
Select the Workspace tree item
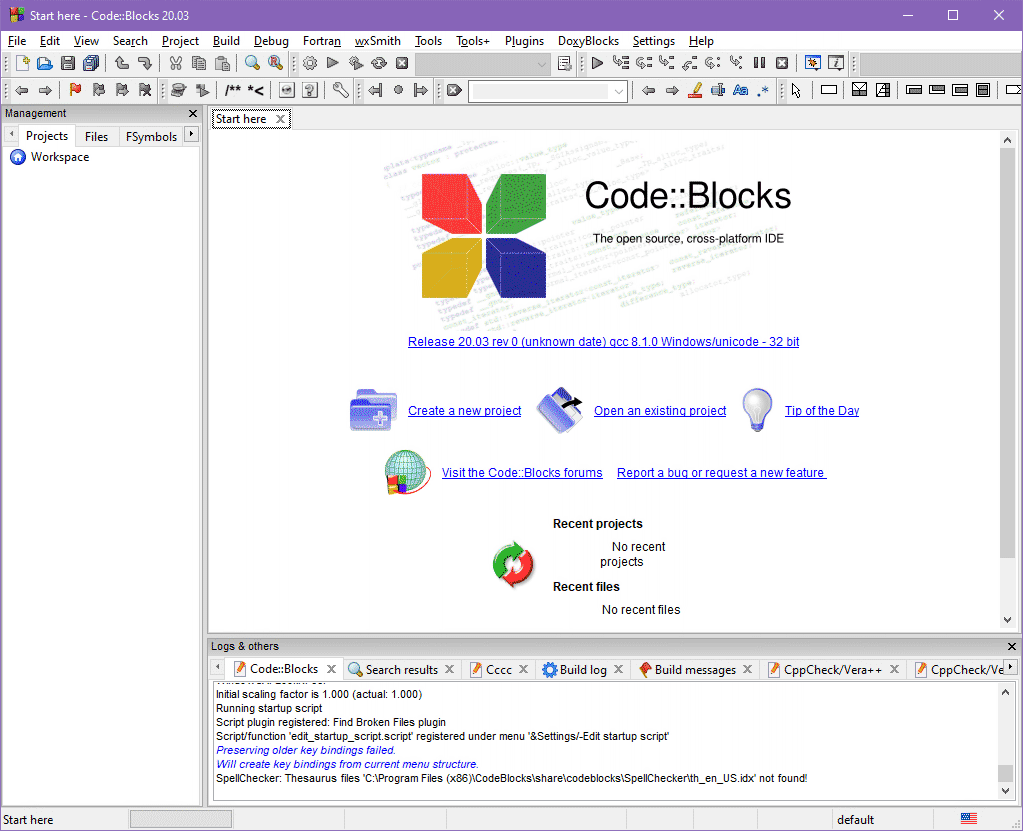59,157
